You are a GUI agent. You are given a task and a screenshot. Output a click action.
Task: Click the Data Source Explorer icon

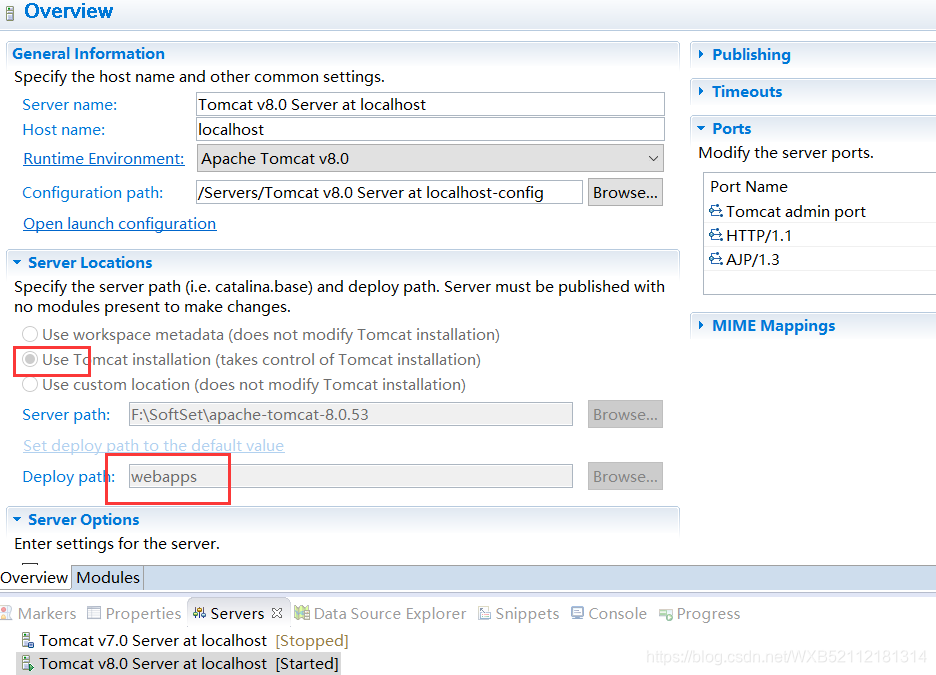302,613
